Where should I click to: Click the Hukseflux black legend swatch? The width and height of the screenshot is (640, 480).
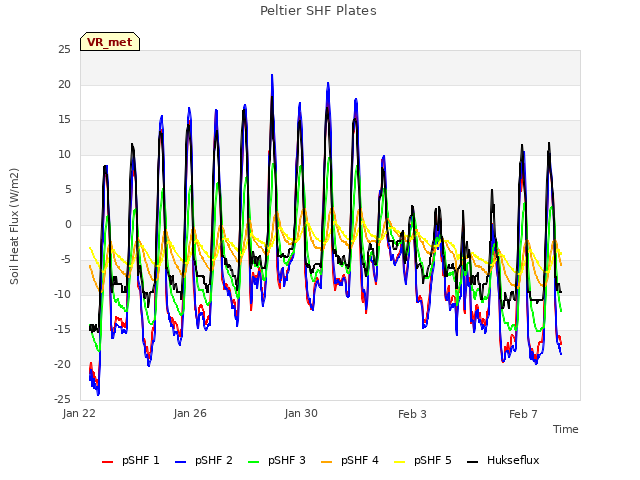click(472, 462)
